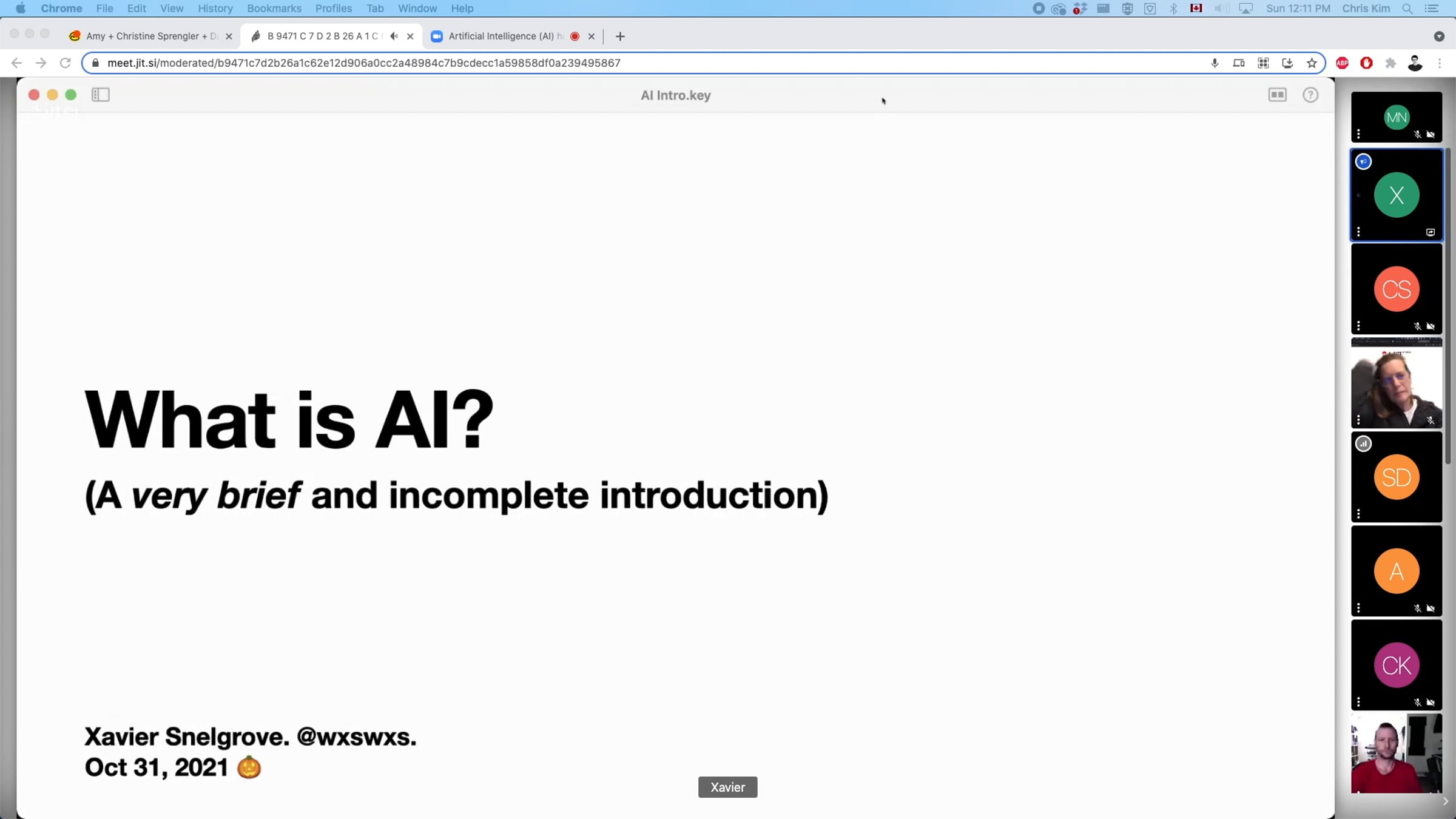Click the Chrome profile avatar button

[x=1415, y=63]
